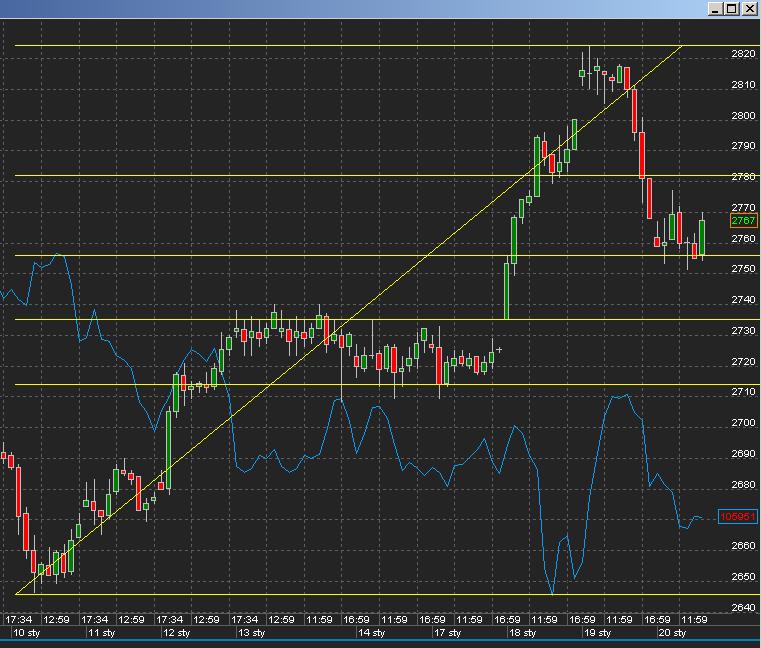
Task: Click the 13 sty date label
Action: pos(251,633)
